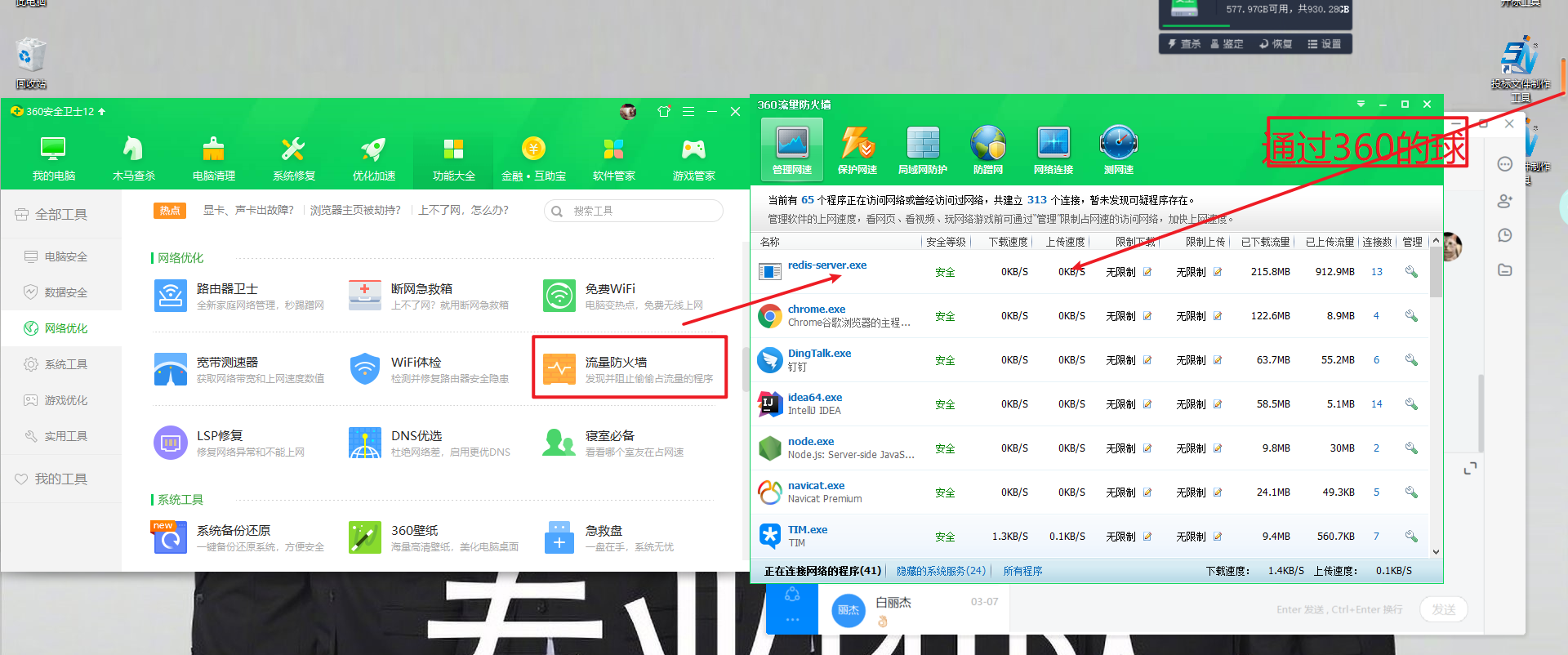The height and width of the screenshot is (655, 1568).
Task: Select 实用工具 category
Action: tap(61, 436)
